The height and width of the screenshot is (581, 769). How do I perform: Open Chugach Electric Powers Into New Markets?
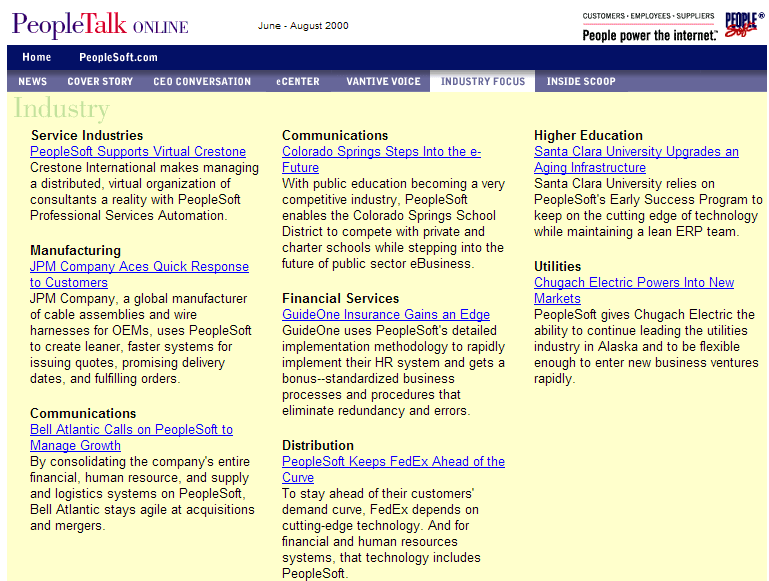point(634,290)
